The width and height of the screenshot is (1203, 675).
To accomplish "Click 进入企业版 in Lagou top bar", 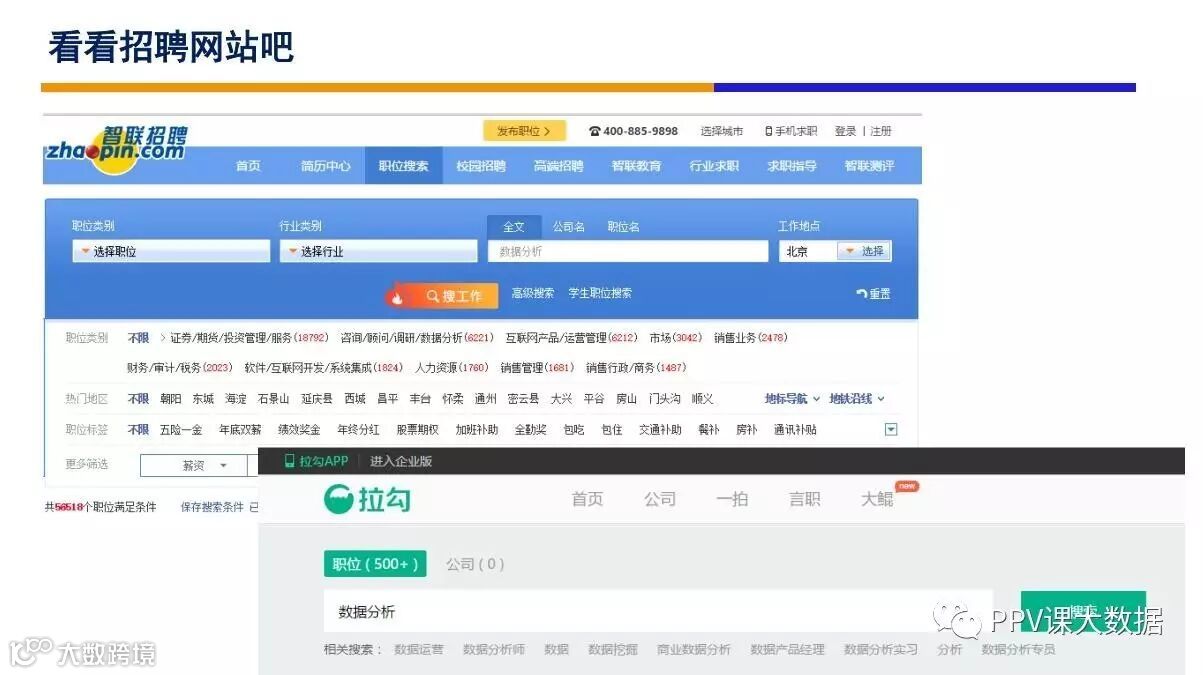I will tap(401, 461).
